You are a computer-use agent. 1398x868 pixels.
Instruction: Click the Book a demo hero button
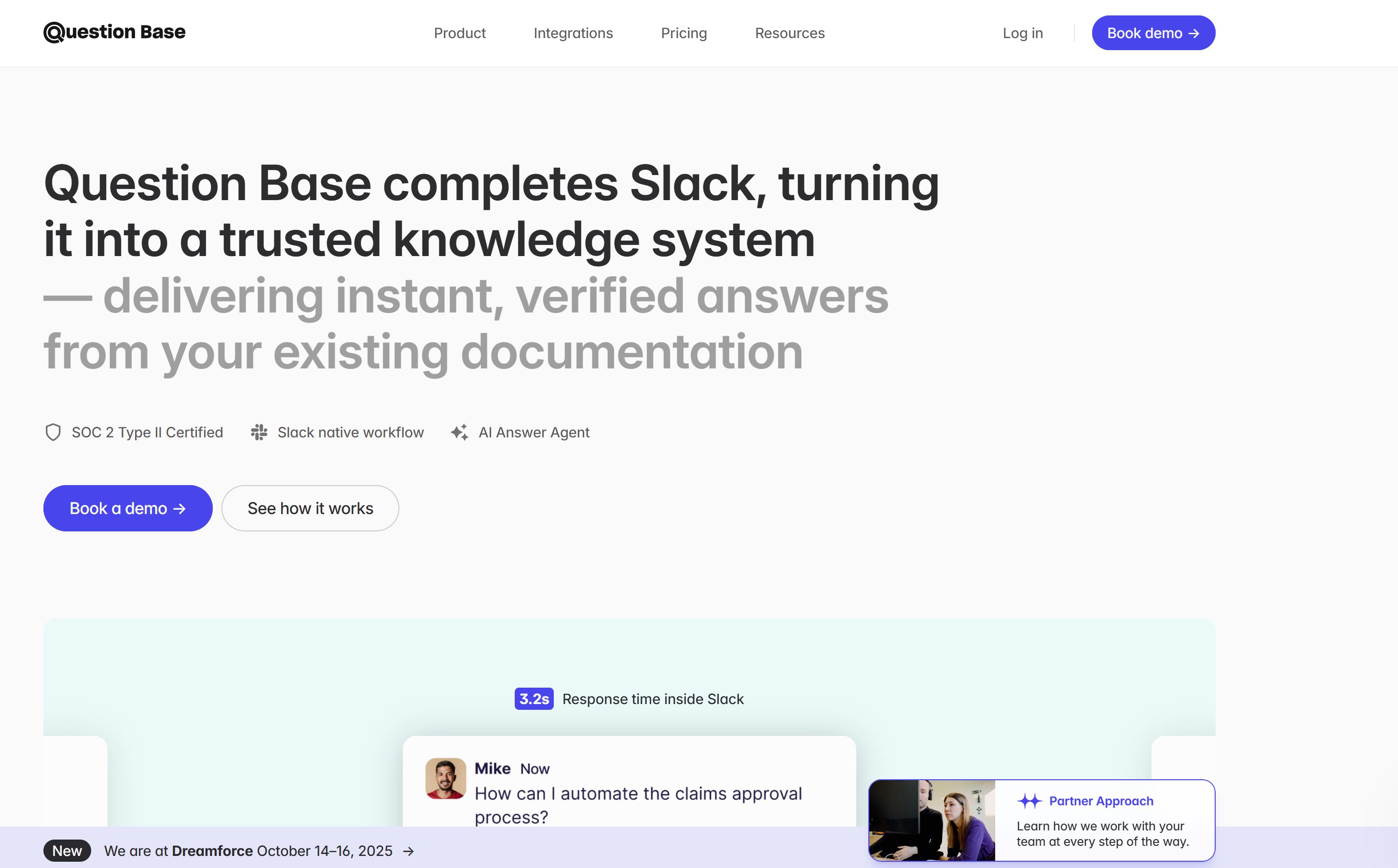pos(127,508)
